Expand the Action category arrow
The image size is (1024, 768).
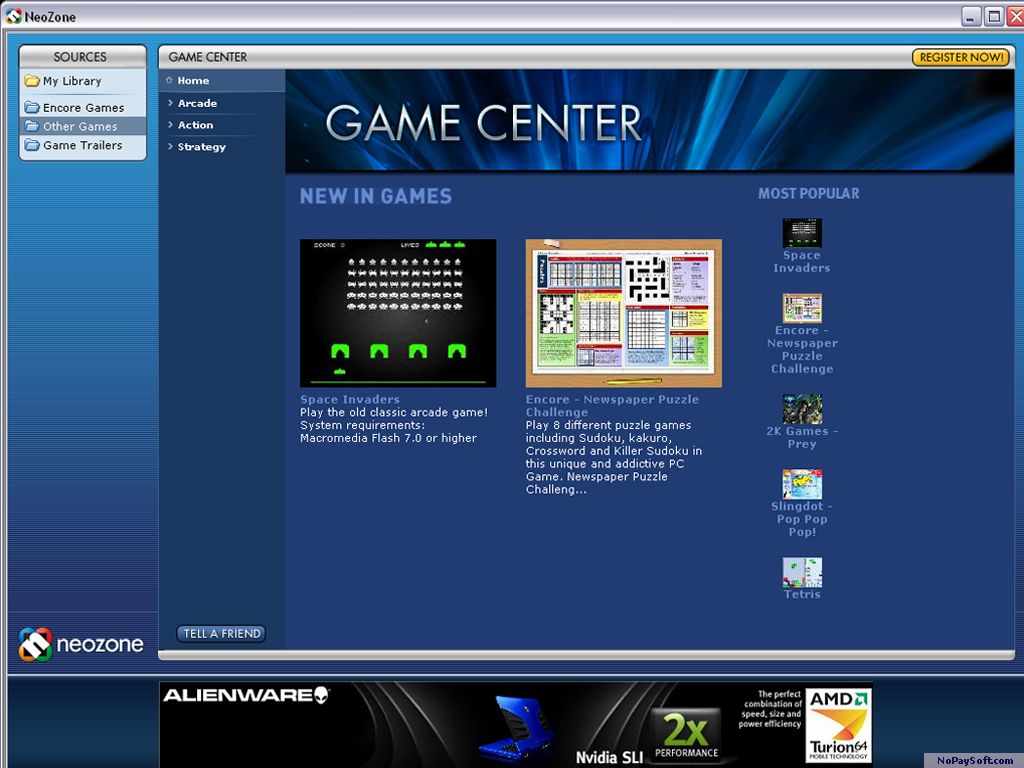[170, 125]
